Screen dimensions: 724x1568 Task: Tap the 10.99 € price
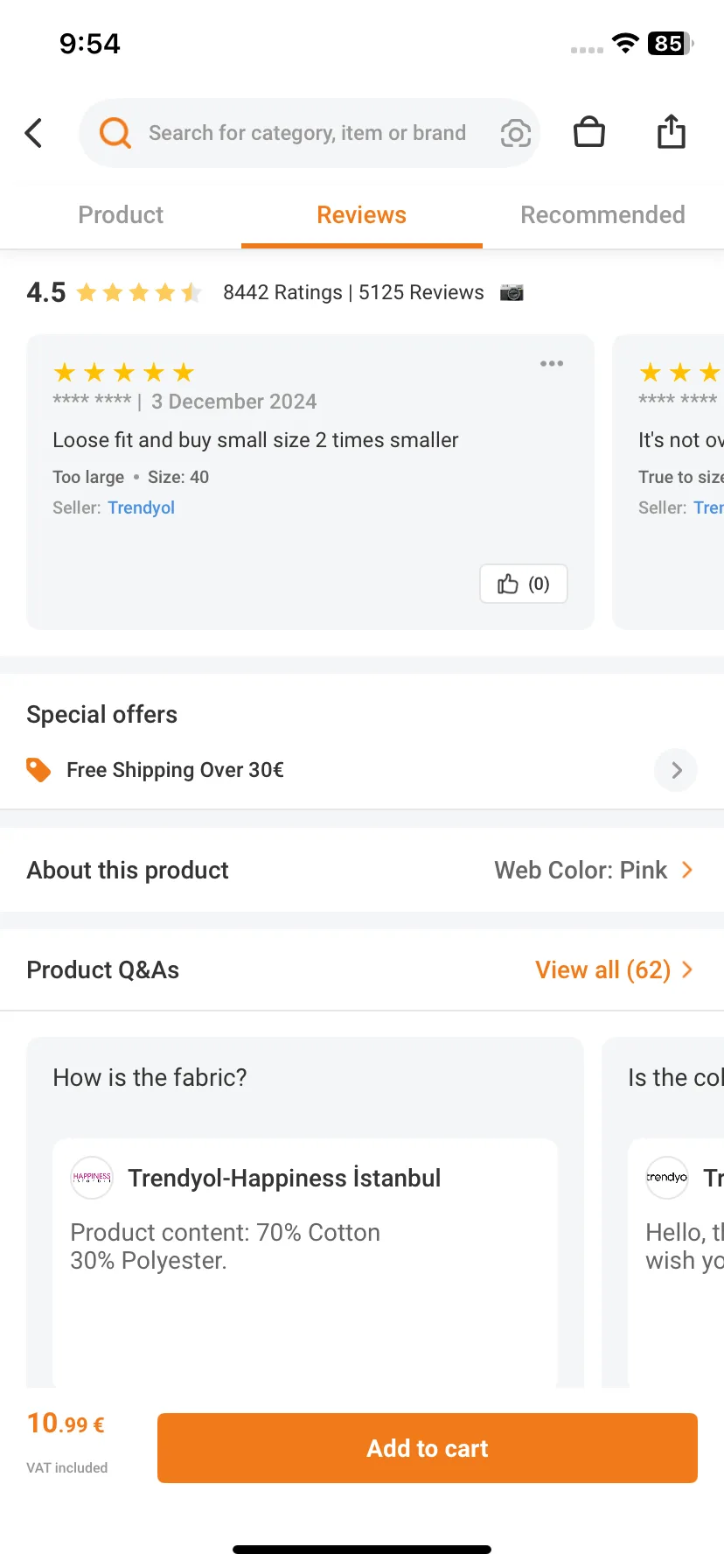coord(66,1424)
